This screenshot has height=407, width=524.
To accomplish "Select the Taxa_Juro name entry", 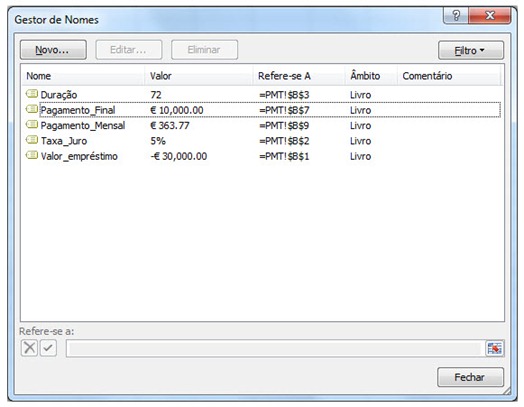I will (64, 141).
